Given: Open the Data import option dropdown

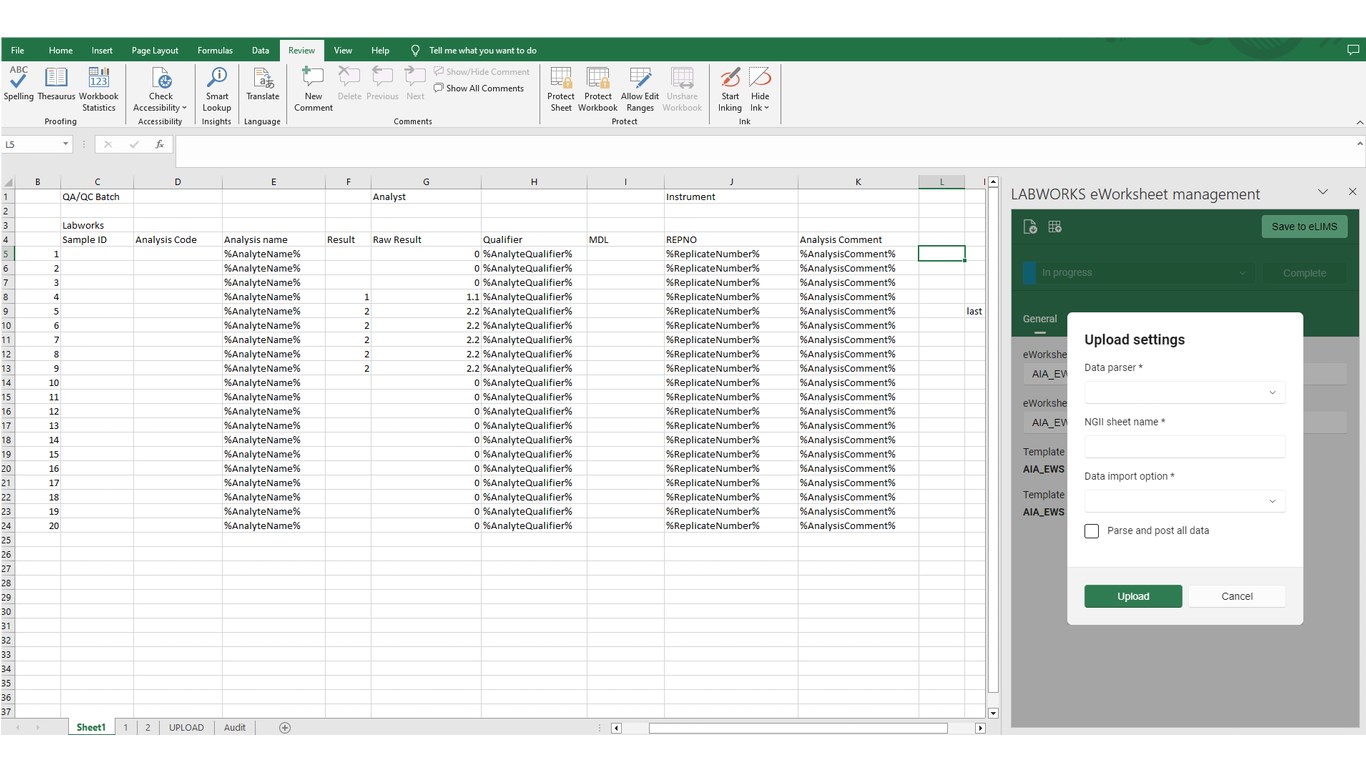Looking at the screenshot, I should (x=1184, y=501).
